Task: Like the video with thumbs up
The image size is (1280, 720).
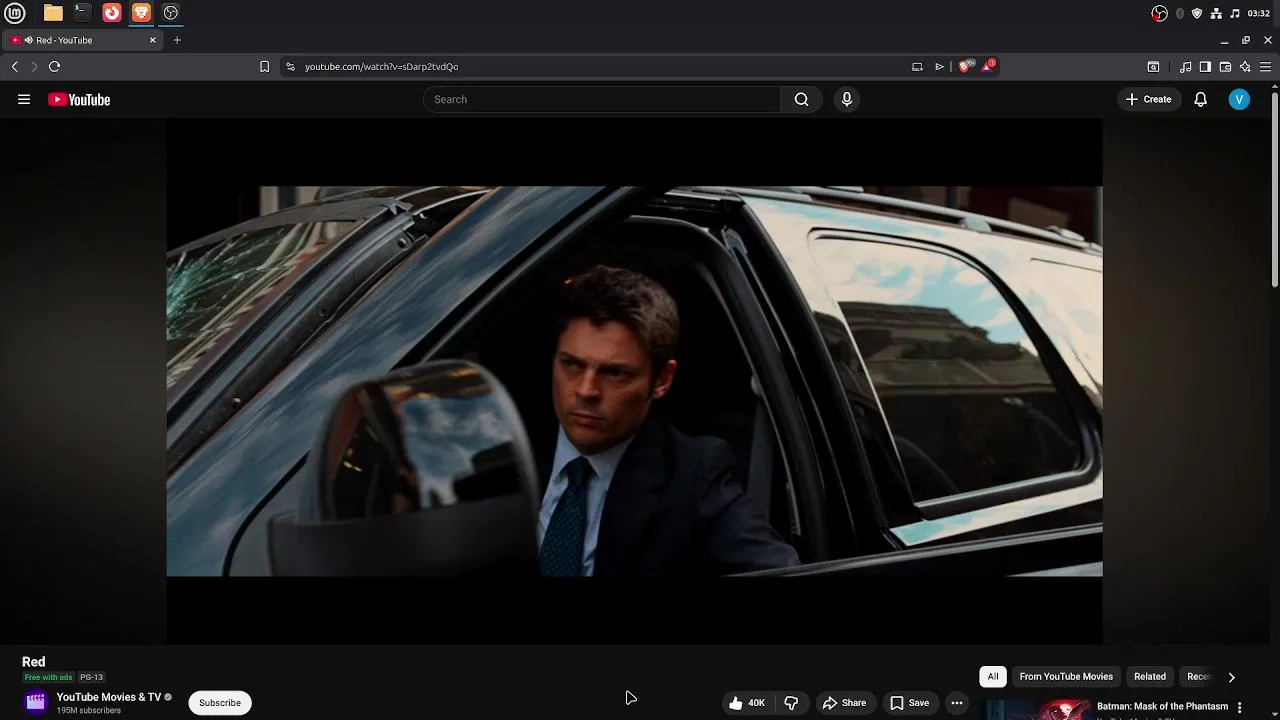Action: (747, 703)
